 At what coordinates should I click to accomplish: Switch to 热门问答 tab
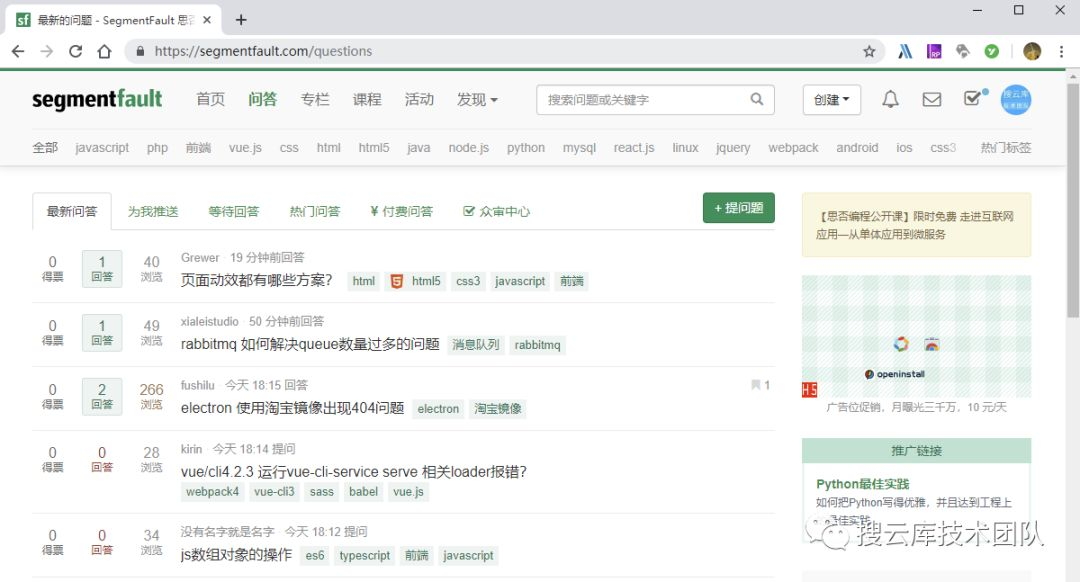[315, 211]
